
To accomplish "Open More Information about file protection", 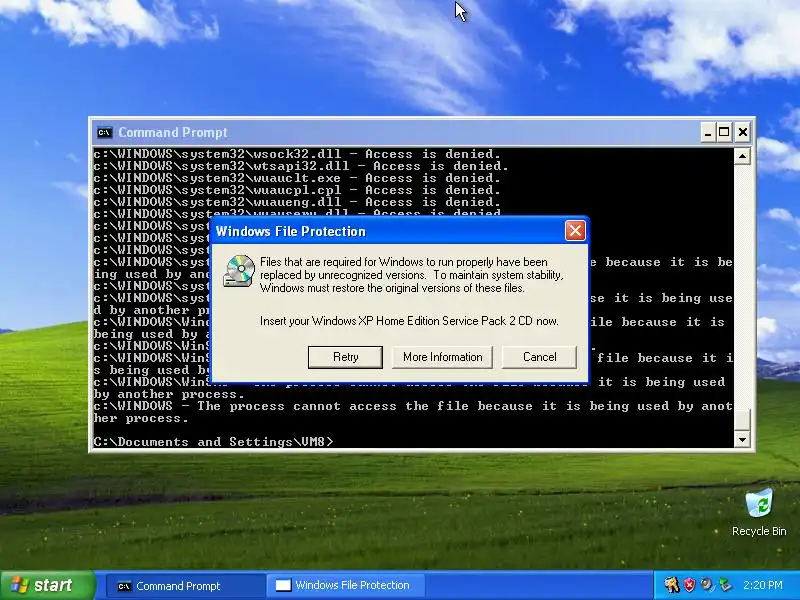I will pyautogui.click(x=442, y=357).
